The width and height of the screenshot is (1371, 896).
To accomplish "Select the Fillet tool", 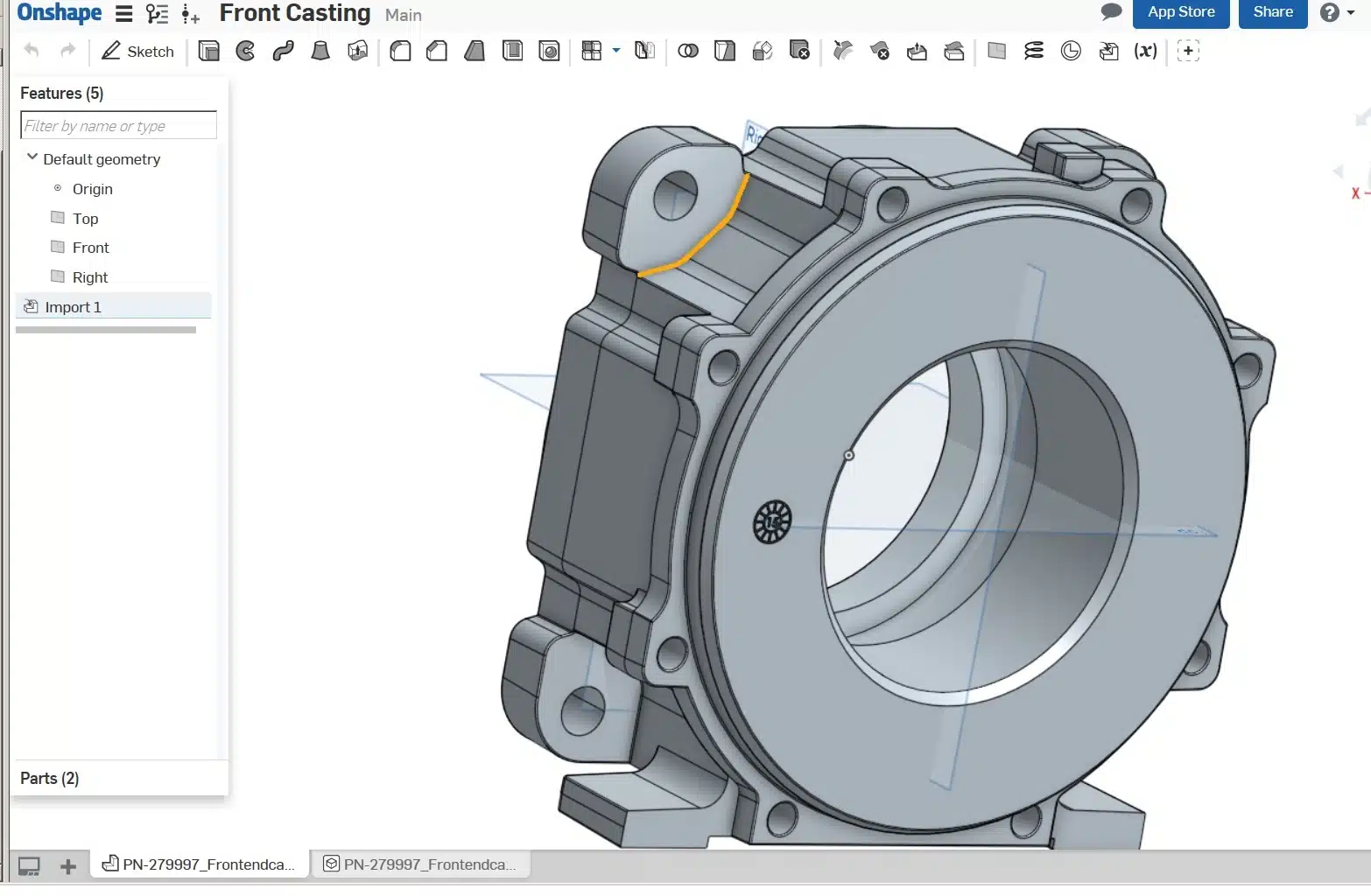I will pos(399,51).
